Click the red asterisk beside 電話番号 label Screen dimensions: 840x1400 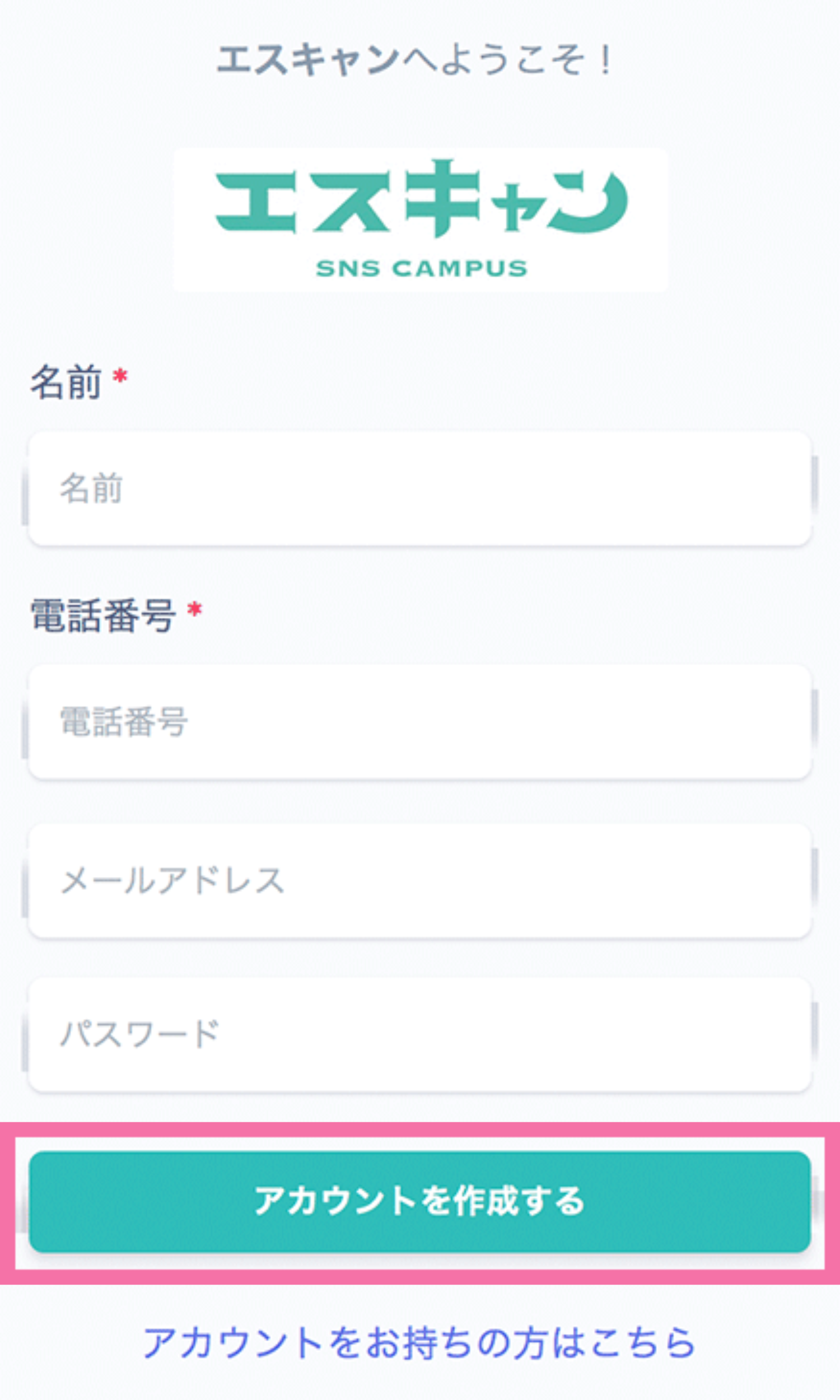point(195,610)
